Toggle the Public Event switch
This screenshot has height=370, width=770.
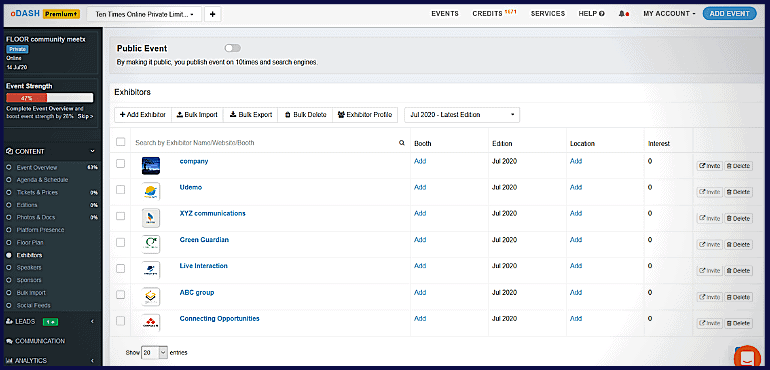(x=232, y=48)
